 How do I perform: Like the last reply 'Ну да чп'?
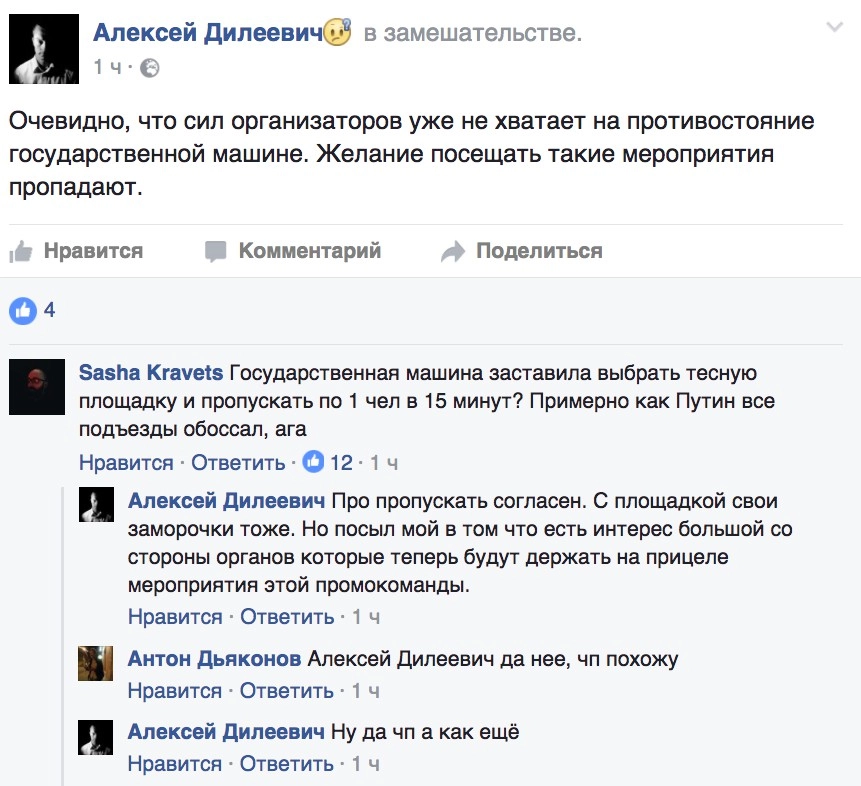175,764
